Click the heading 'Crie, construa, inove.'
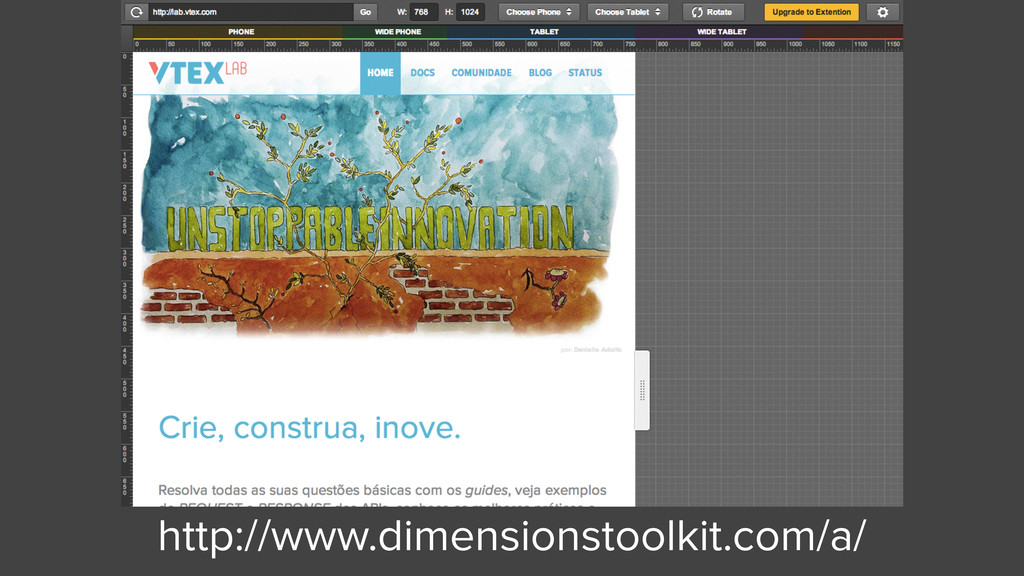Image resolution: width=1024 pixels, height=576 pixels. tap(310, 428)
